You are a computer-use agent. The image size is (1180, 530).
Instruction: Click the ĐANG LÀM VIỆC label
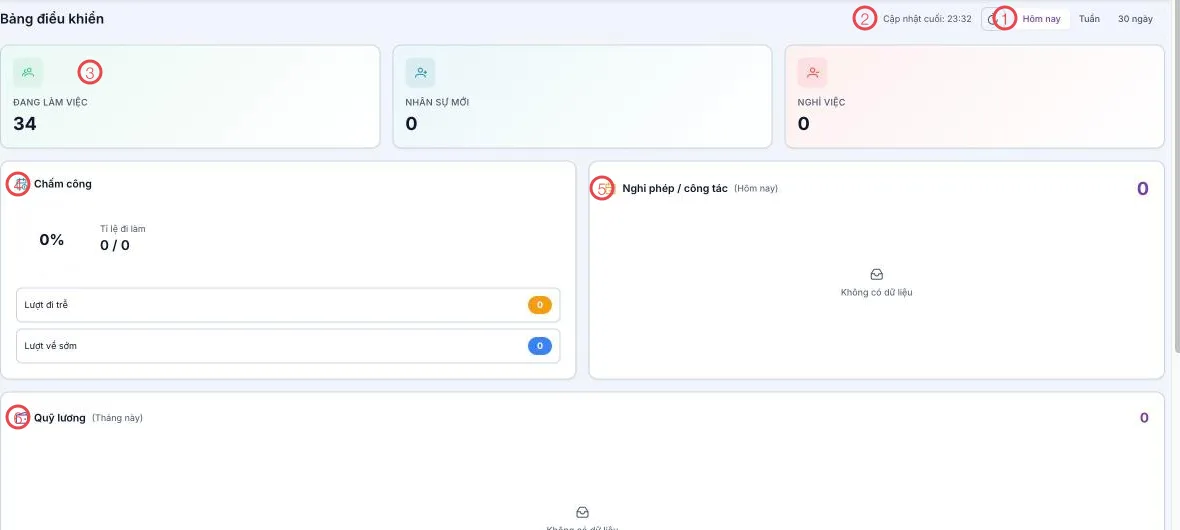point(50,102)
